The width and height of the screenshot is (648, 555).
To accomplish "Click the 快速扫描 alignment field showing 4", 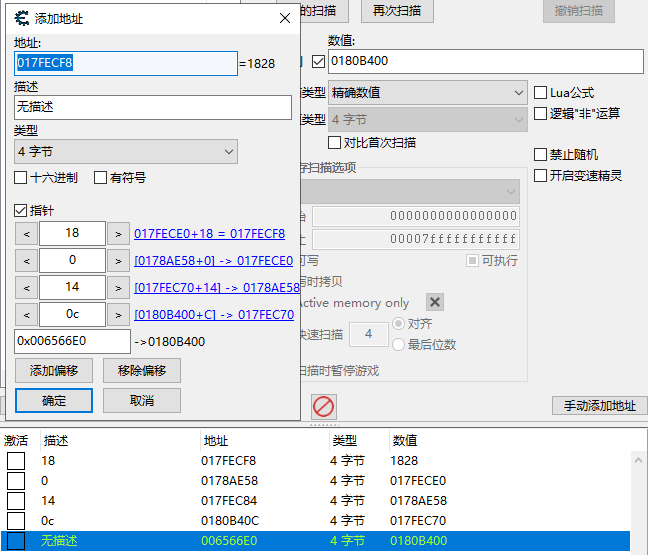I will (x=369, y=334).
